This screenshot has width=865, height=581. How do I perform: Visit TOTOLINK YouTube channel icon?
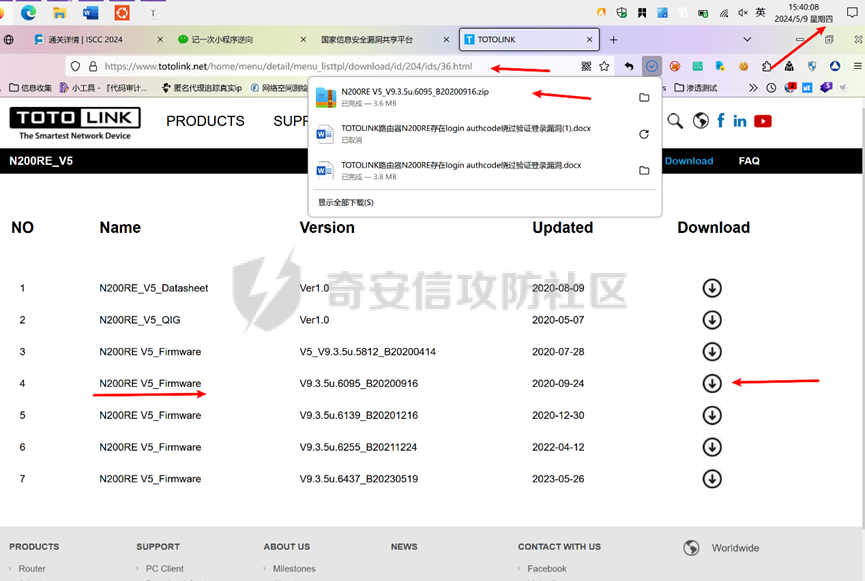pyautogui.click(x=763, y=121)
